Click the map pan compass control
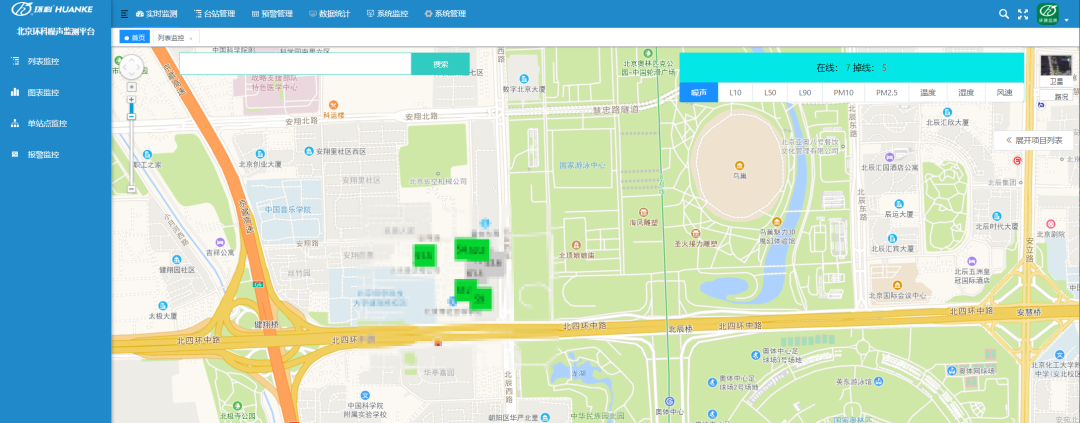Screen dimensions: 1080x423 131,68
